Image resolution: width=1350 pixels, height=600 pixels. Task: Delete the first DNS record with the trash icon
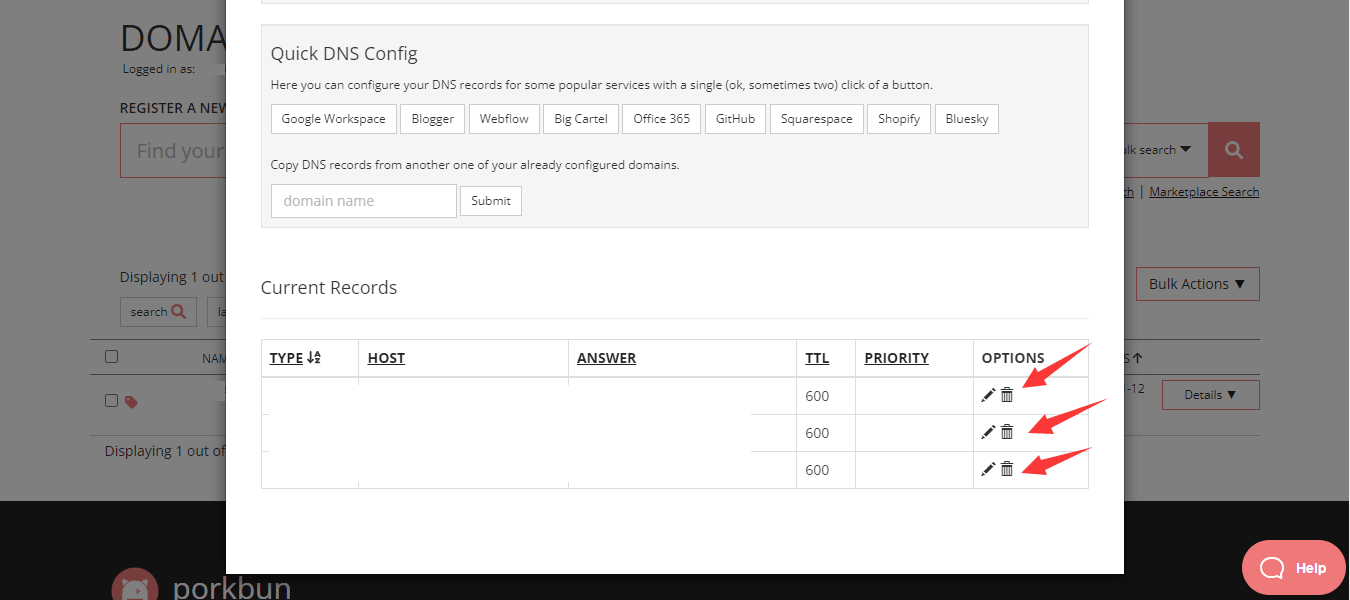[1007, 396]
